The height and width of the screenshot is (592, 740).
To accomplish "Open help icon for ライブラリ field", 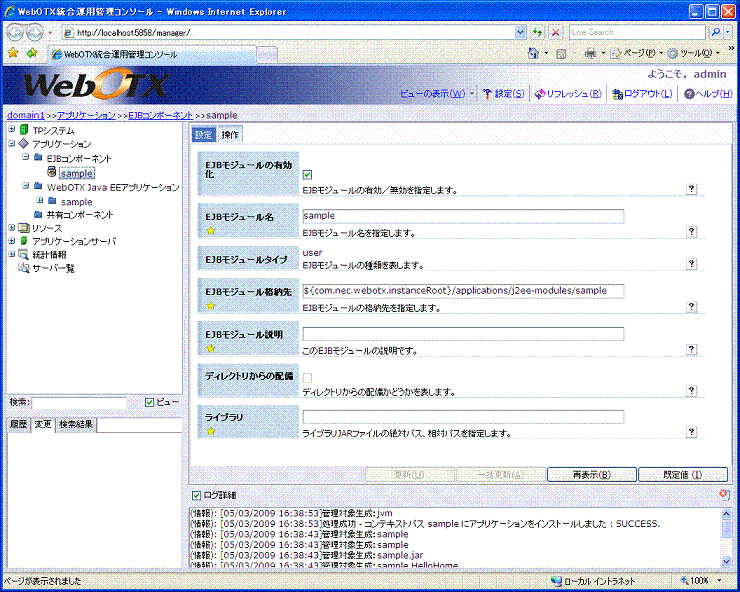I will tap(691, 432).
